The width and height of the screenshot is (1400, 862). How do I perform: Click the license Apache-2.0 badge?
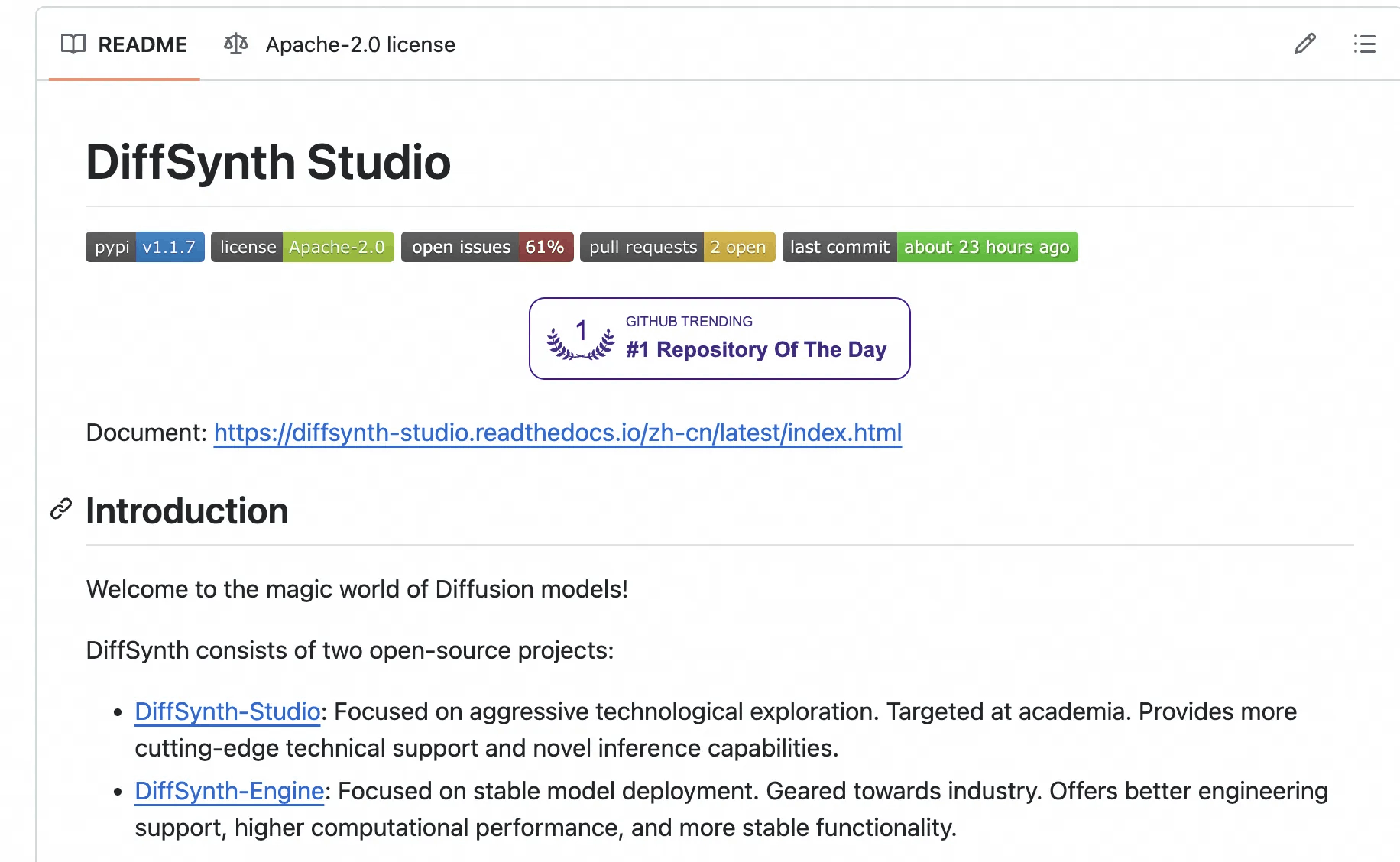point(302,247)
